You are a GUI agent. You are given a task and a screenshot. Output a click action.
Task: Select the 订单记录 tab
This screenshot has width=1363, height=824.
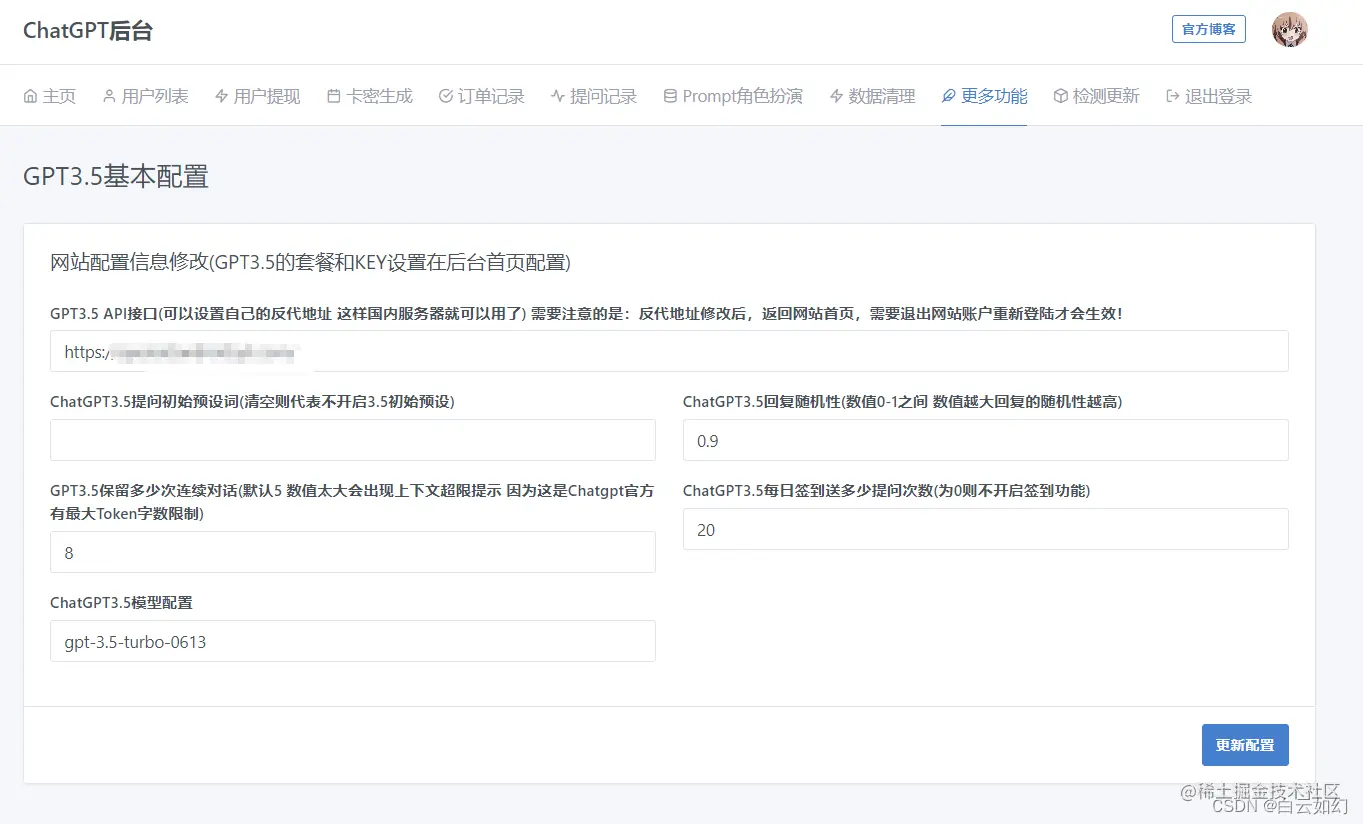pyautogui.click(x=482, y=96)
